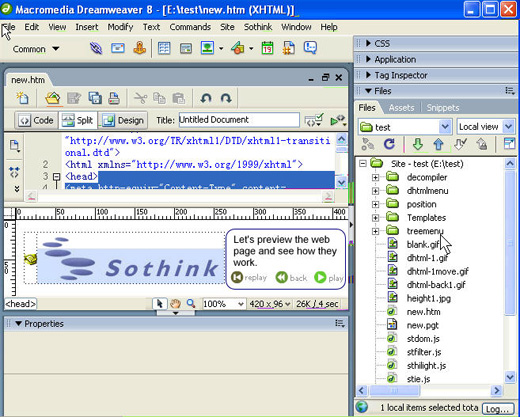Viewport: 520px width, 417px height.
Task: Click the Cut scissors icon
Action: pos(140,98)
